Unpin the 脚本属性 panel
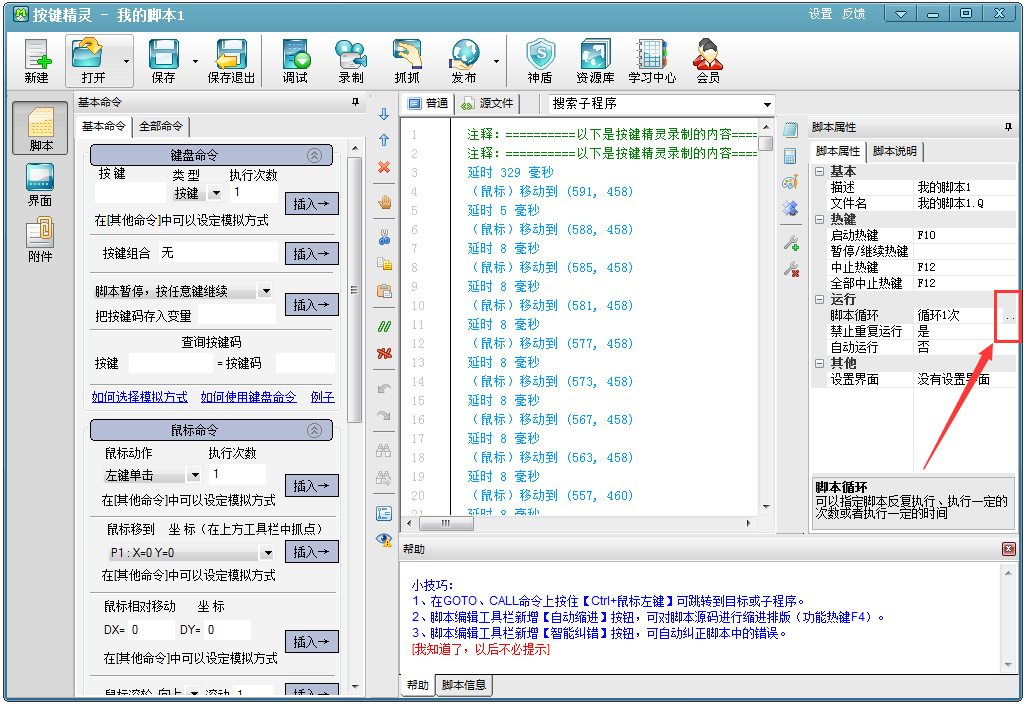 click(1009, 124)
